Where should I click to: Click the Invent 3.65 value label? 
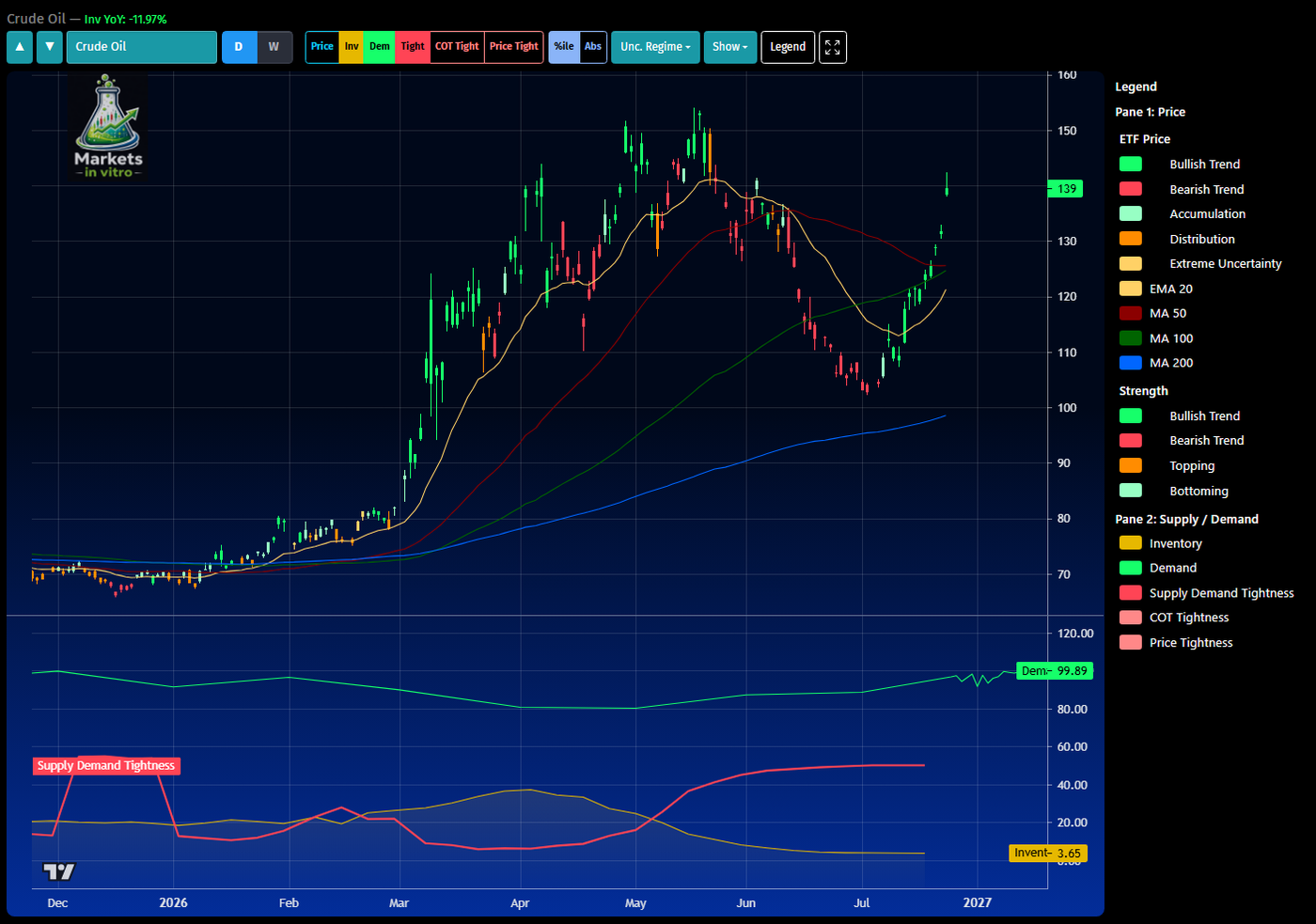click(1047, 854)
